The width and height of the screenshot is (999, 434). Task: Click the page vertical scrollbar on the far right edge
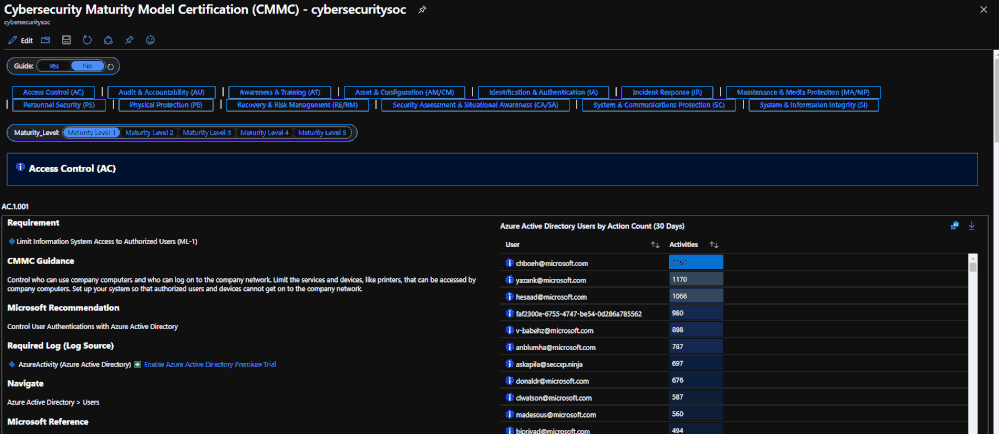pyautogui.click(x=995, y=242)
